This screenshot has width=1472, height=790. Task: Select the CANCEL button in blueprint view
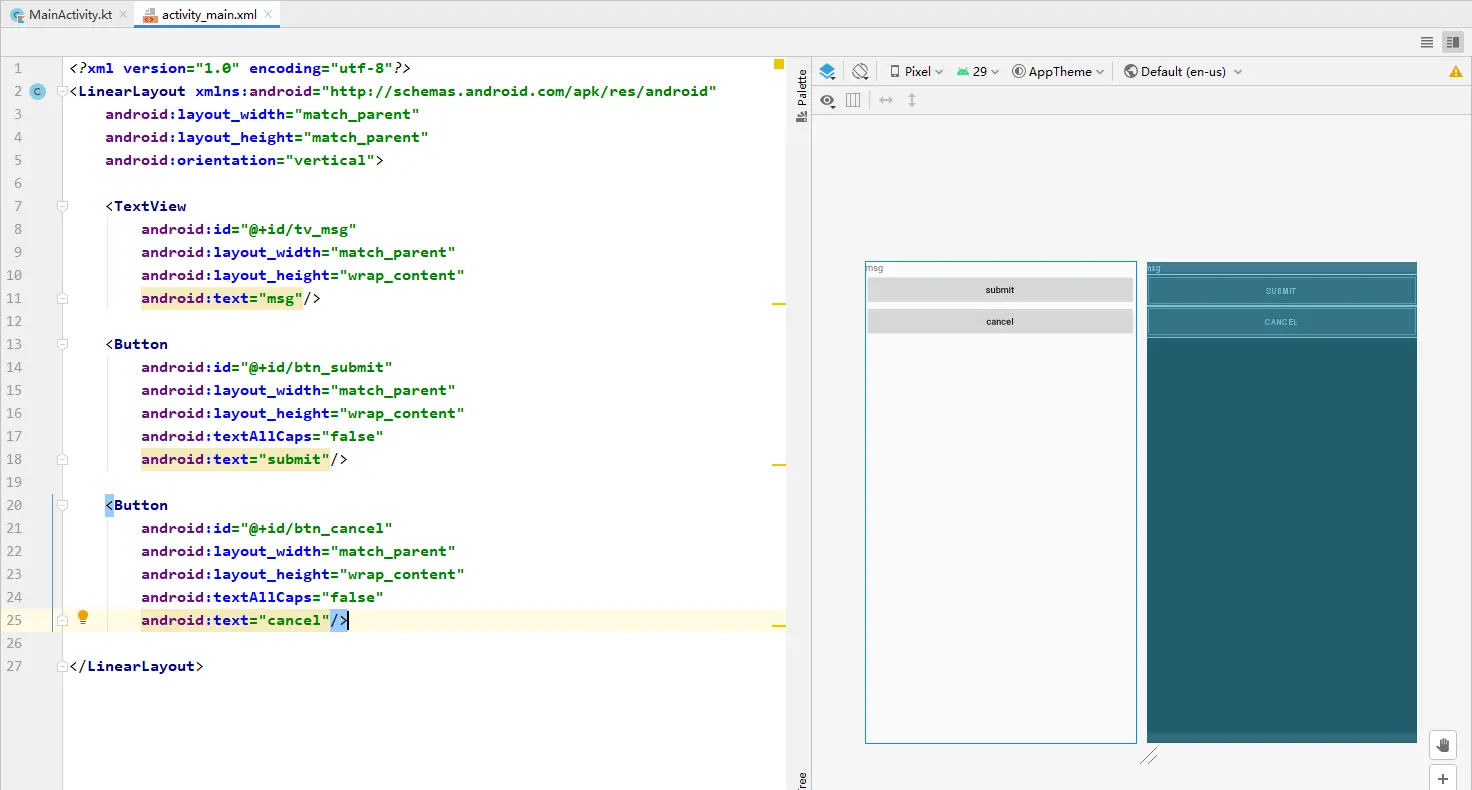click(x=1281, y=322)
